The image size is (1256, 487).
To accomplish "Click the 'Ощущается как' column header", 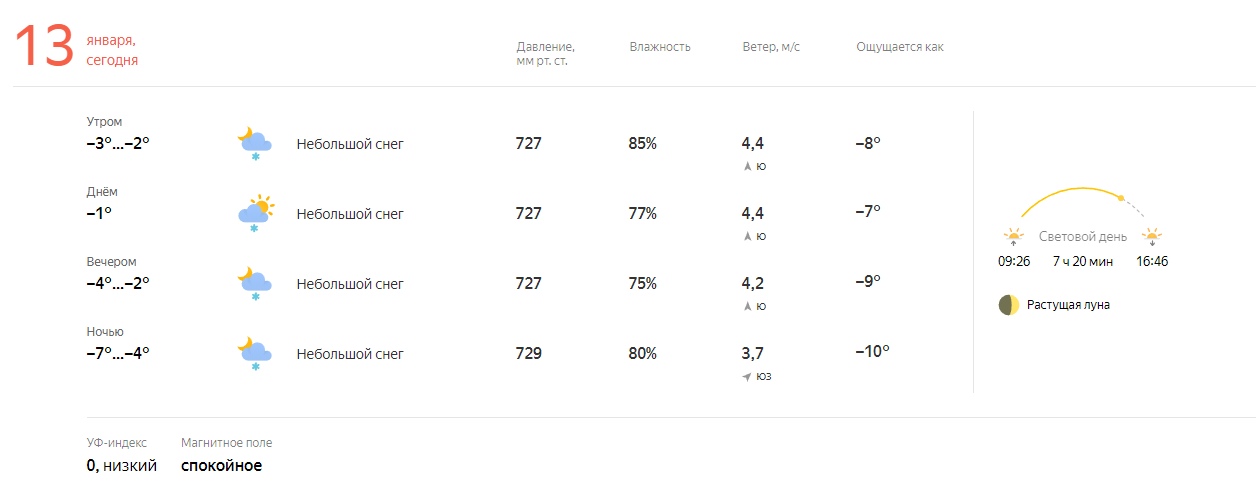I will coord(899,47).
